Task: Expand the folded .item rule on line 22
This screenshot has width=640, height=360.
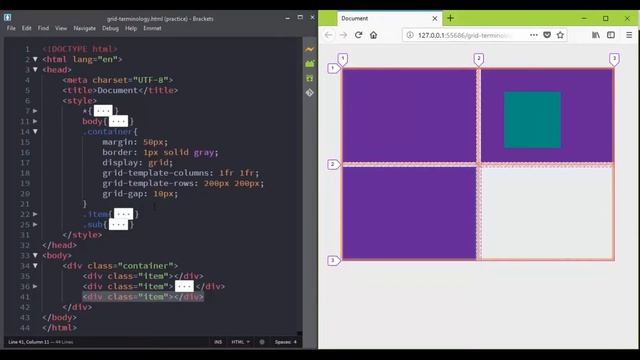Action: tap(35, 214)
